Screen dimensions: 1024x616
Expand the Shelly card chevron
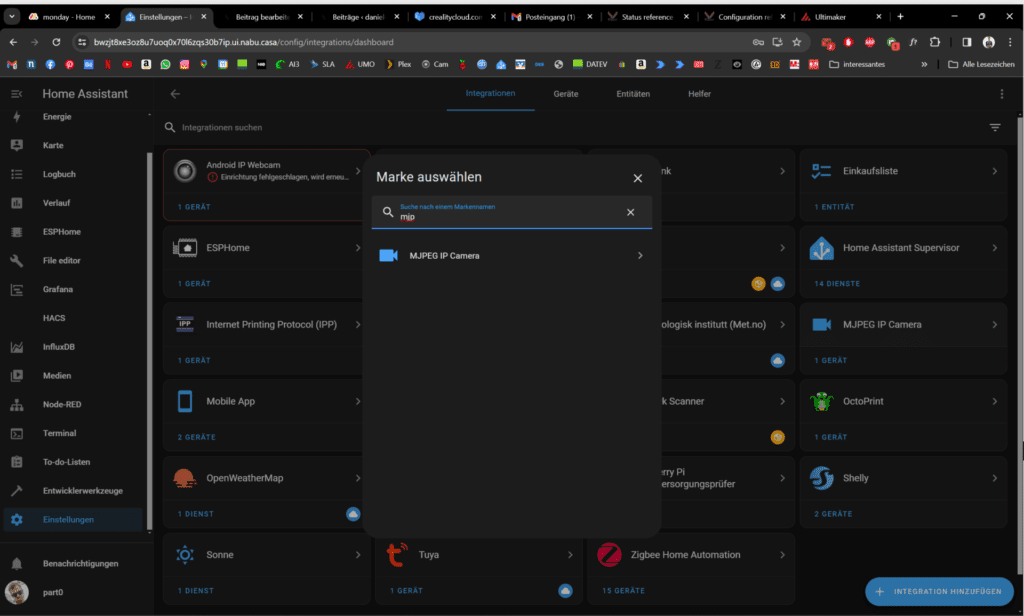pos(995,478)
